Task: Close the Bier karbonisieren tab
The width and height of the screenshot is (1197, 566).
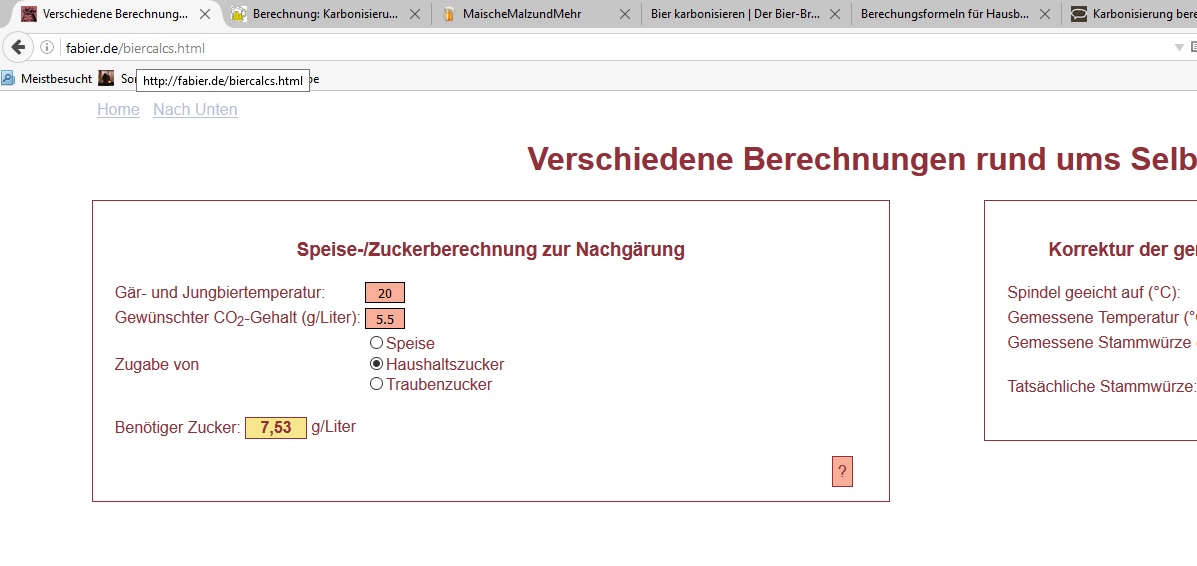Action: 833,14
